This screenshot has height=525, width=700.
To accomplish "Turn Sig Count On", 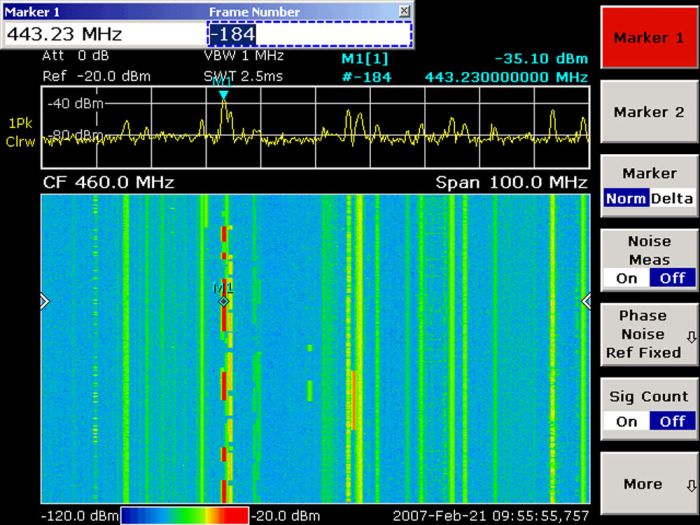I will click(626, 421).
